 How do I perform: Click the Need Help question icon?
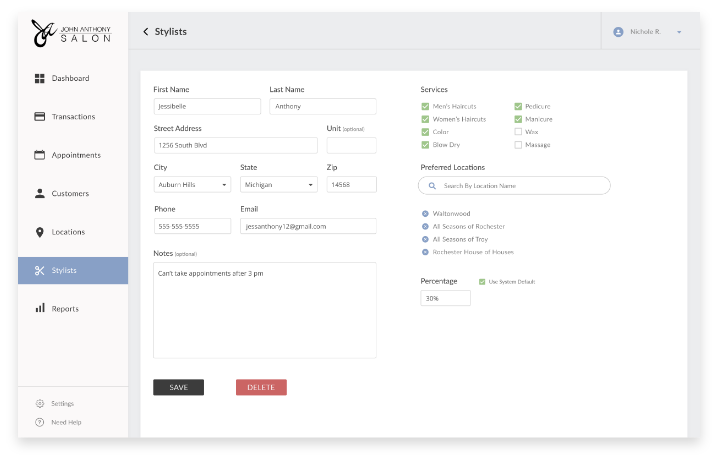(40, 422)
